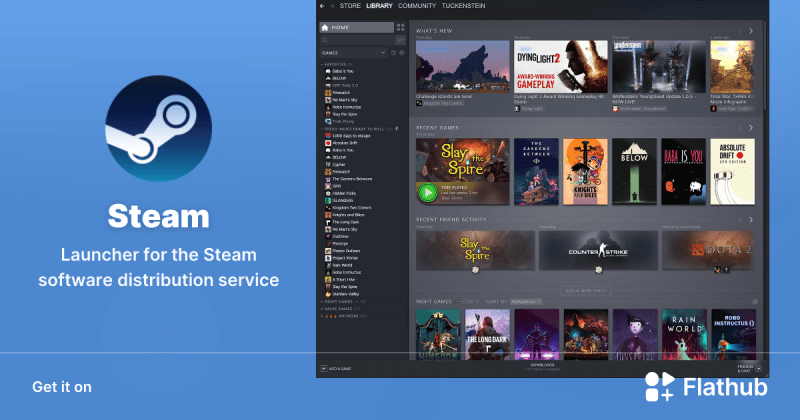Open Absolute Drift cover in Recent Games
This screenshot has height=420, width=800.
(x=733, y=171)
